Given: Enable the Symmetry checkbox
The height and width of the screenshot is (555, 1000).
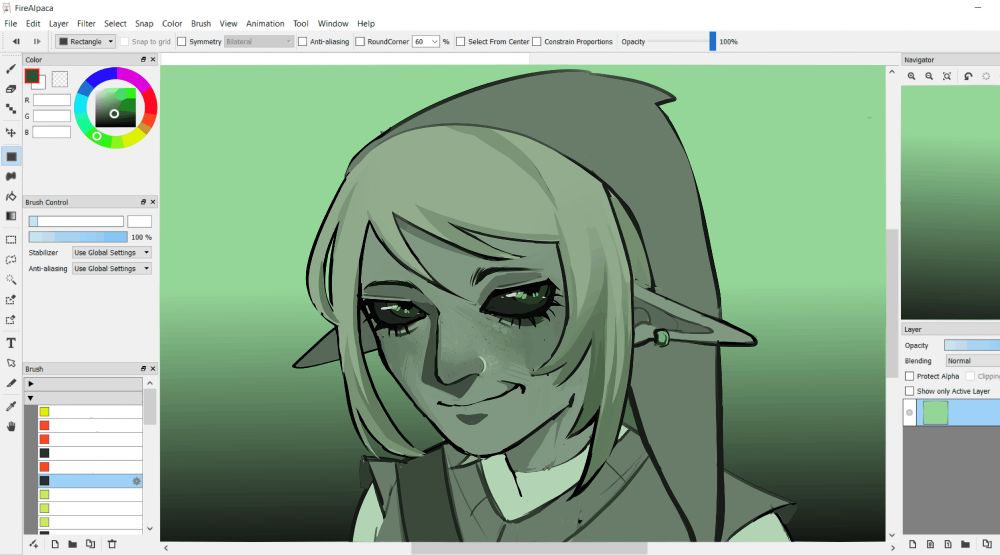Looking at the screenshot, I should [182, 41].
